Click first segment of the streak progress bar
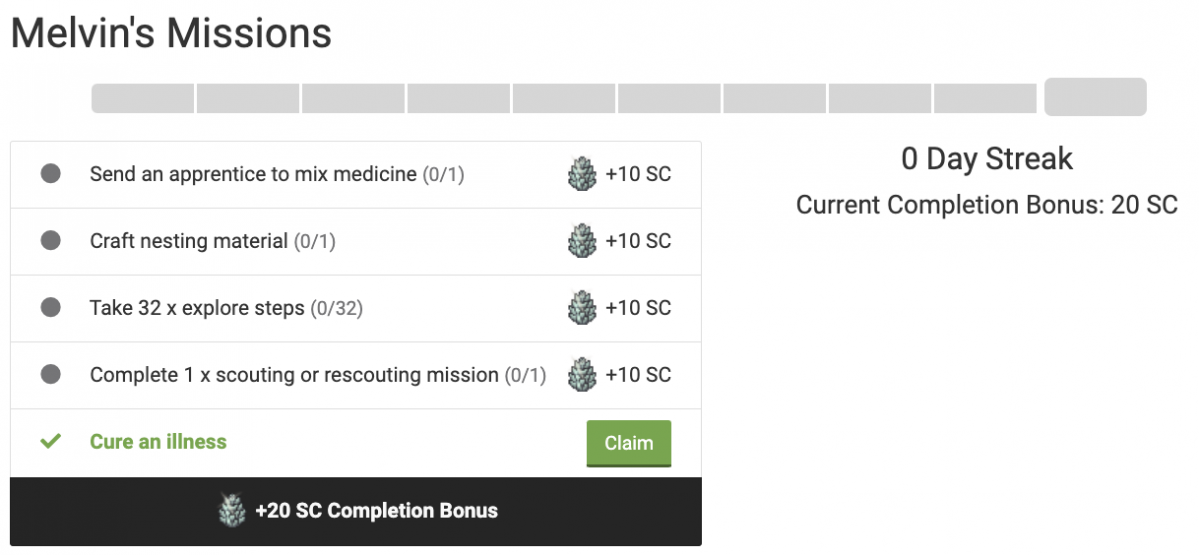 click(x=143, y=98)
